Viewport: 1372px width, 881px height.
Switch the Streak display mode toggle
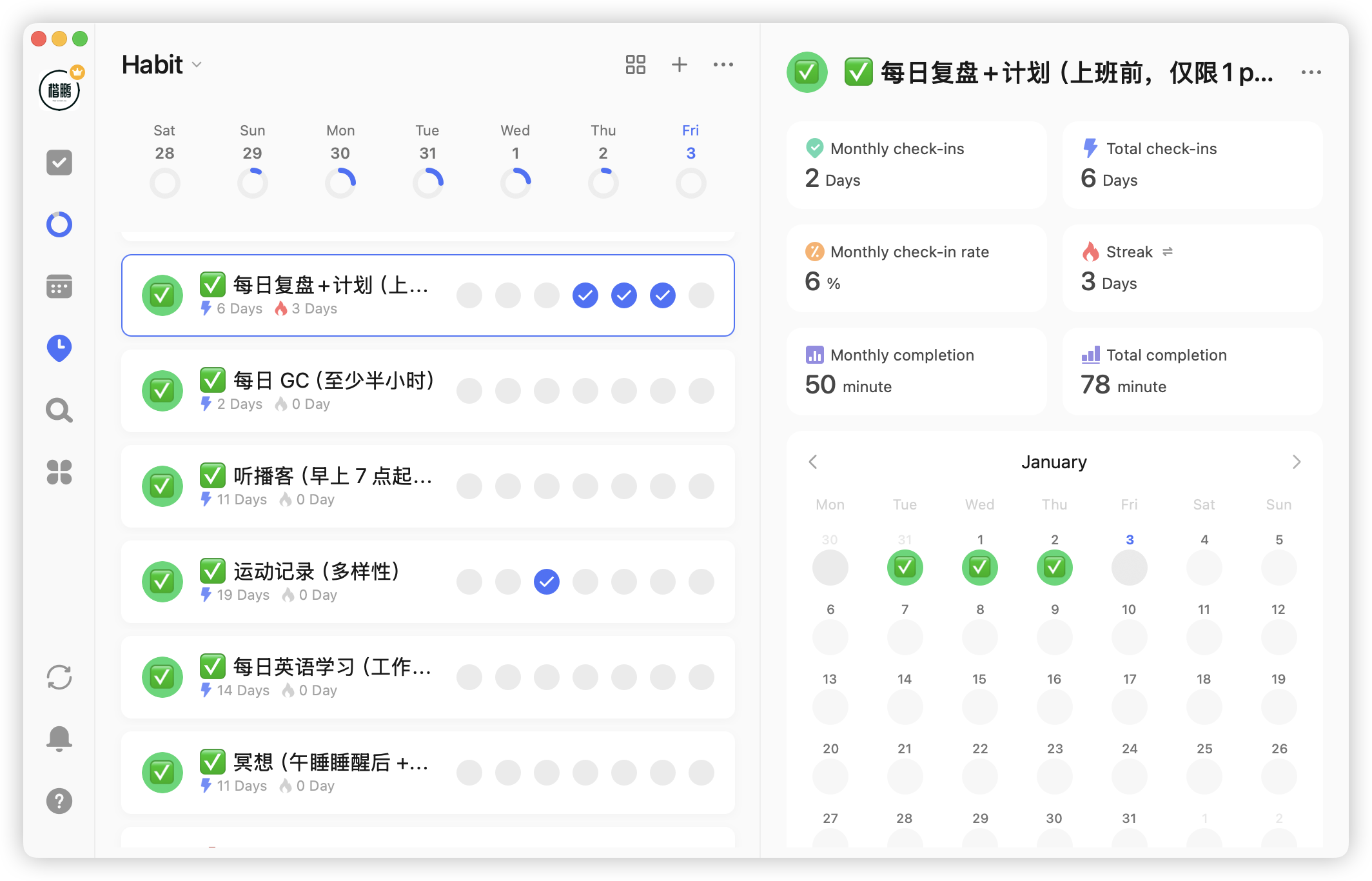coord(1167,252)
